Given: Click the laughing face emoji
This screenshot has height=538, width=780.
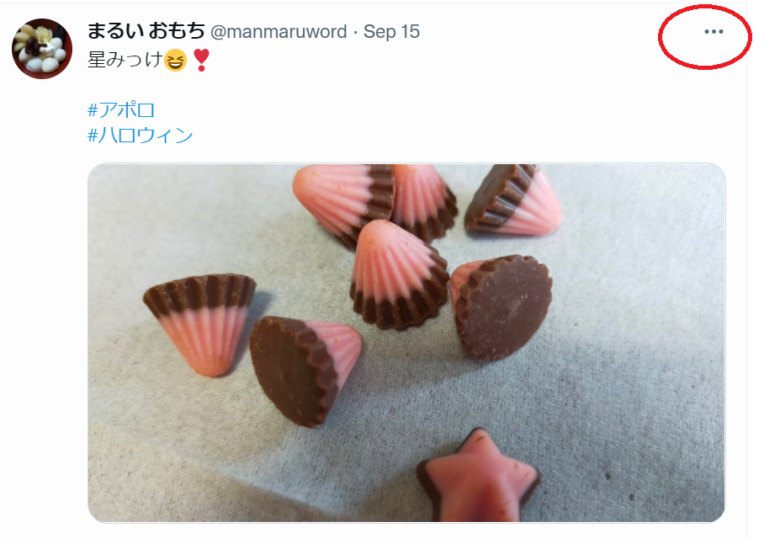Looking at the screenshot, I should [175, 61].
